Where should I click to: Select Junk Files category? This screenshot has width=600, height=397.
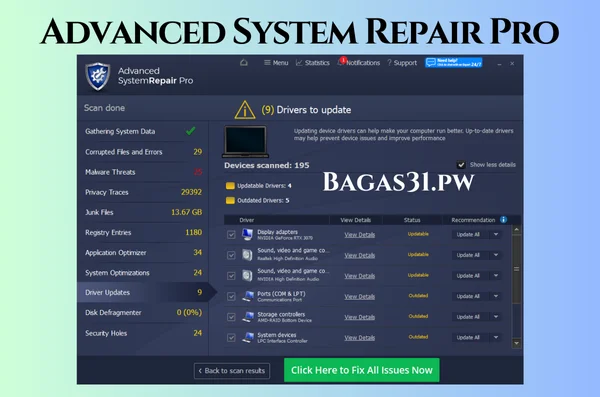[143, 212]
